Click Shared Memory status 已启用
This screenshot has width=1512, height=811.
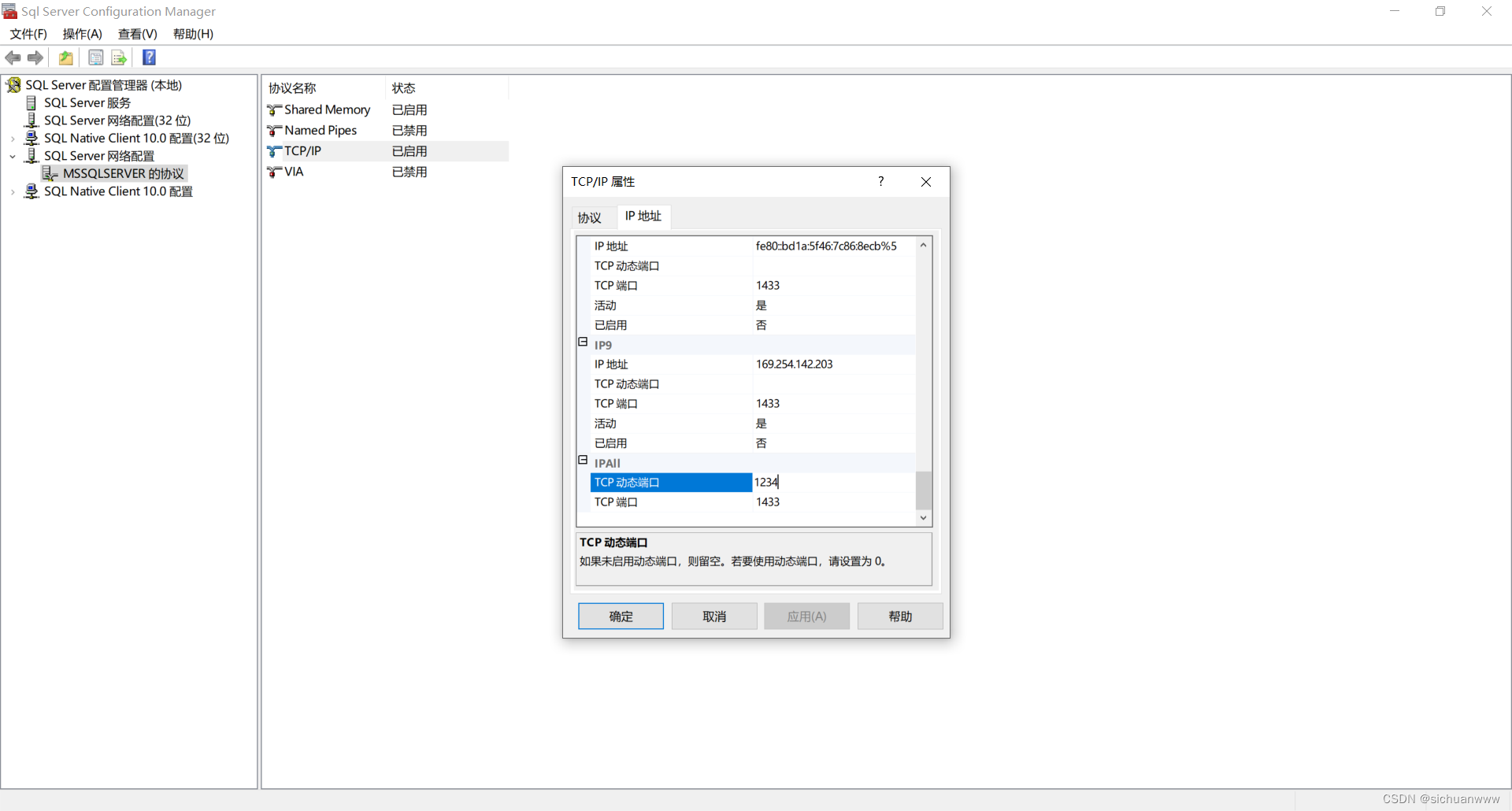[409, 110]
